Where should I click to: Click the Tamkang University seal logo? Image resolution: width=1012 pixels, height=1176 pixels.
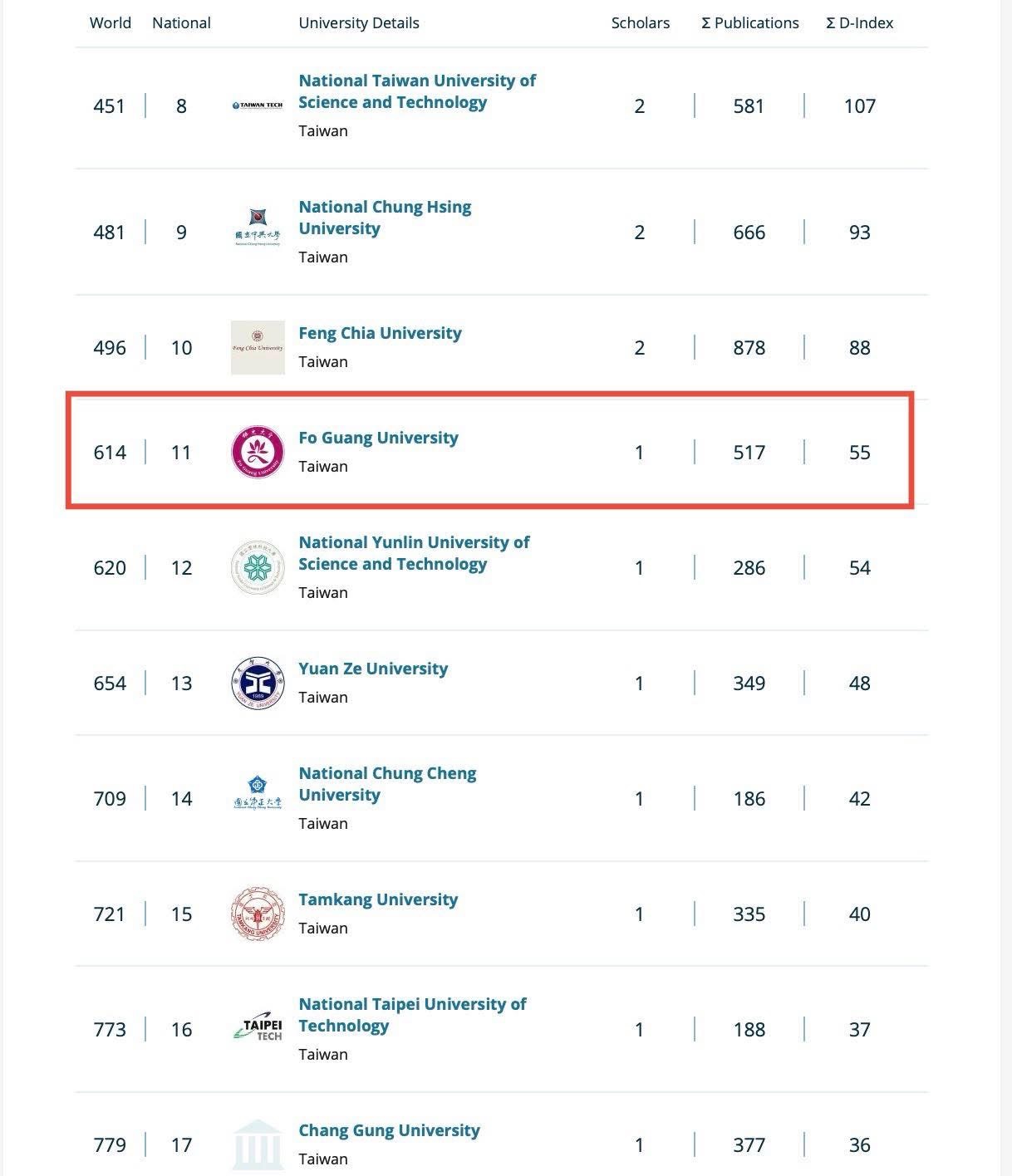[x=258, y=914]
